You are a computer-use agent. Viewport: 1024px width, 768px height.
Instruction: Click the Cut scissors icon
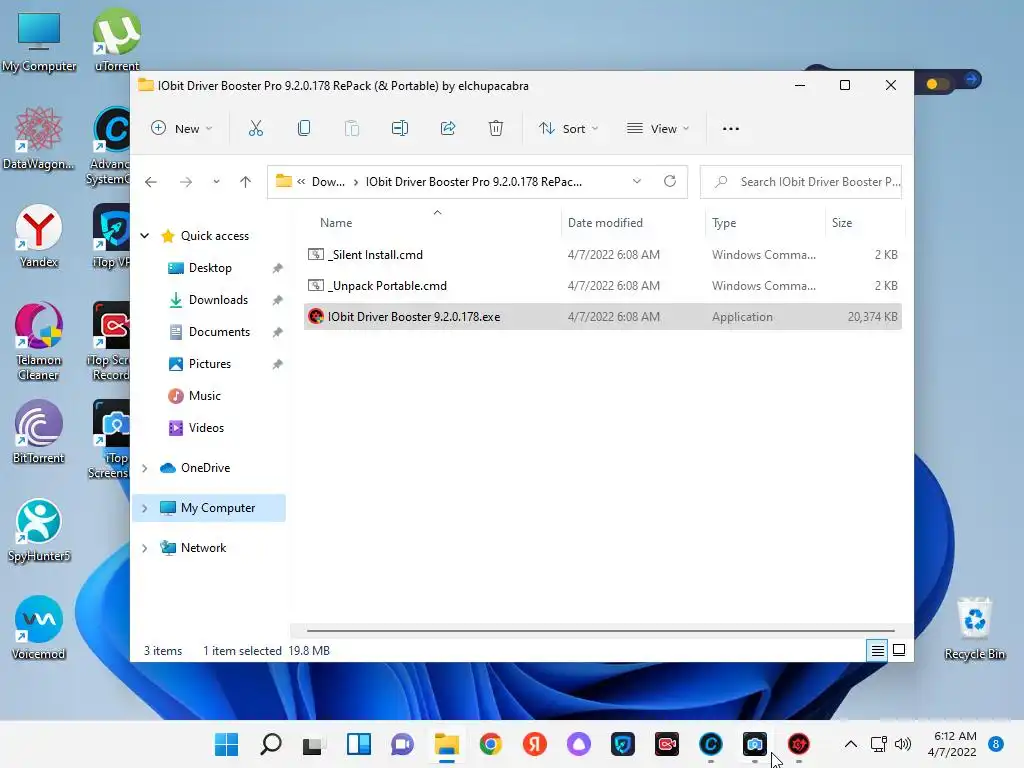click(255, 129)
